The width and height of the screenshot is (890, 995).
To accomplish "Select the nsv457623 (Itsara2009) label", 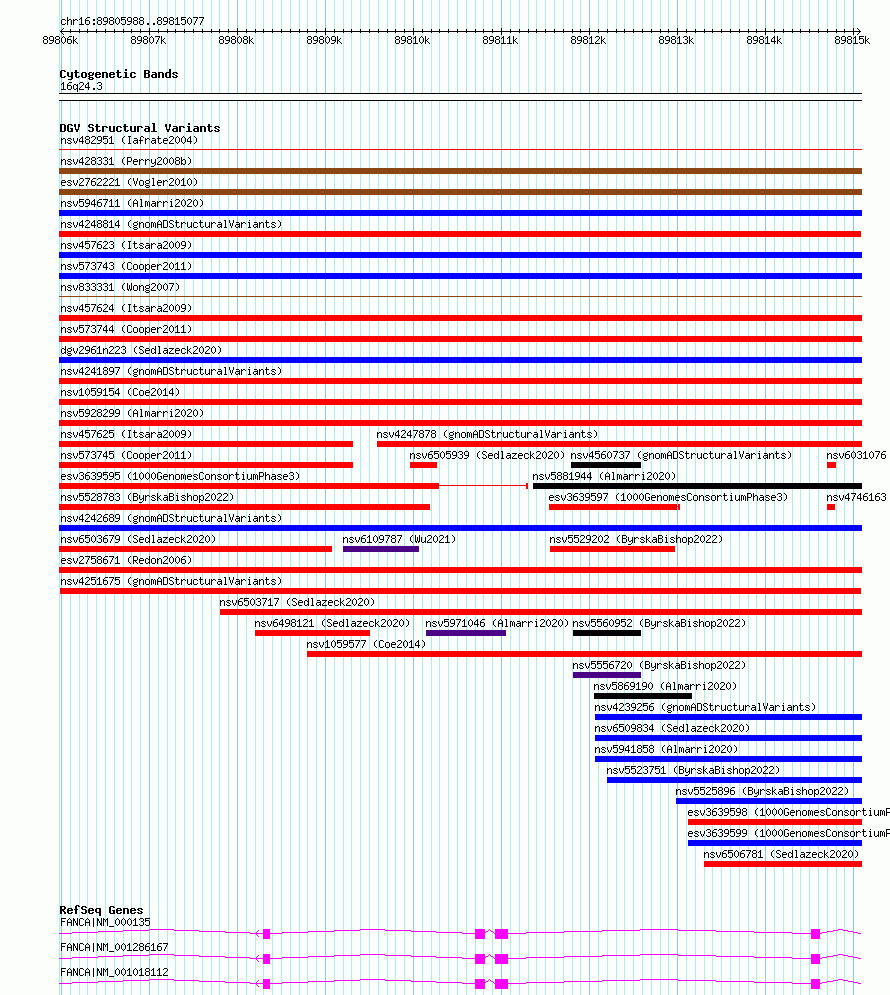I will tap(126, 245).
